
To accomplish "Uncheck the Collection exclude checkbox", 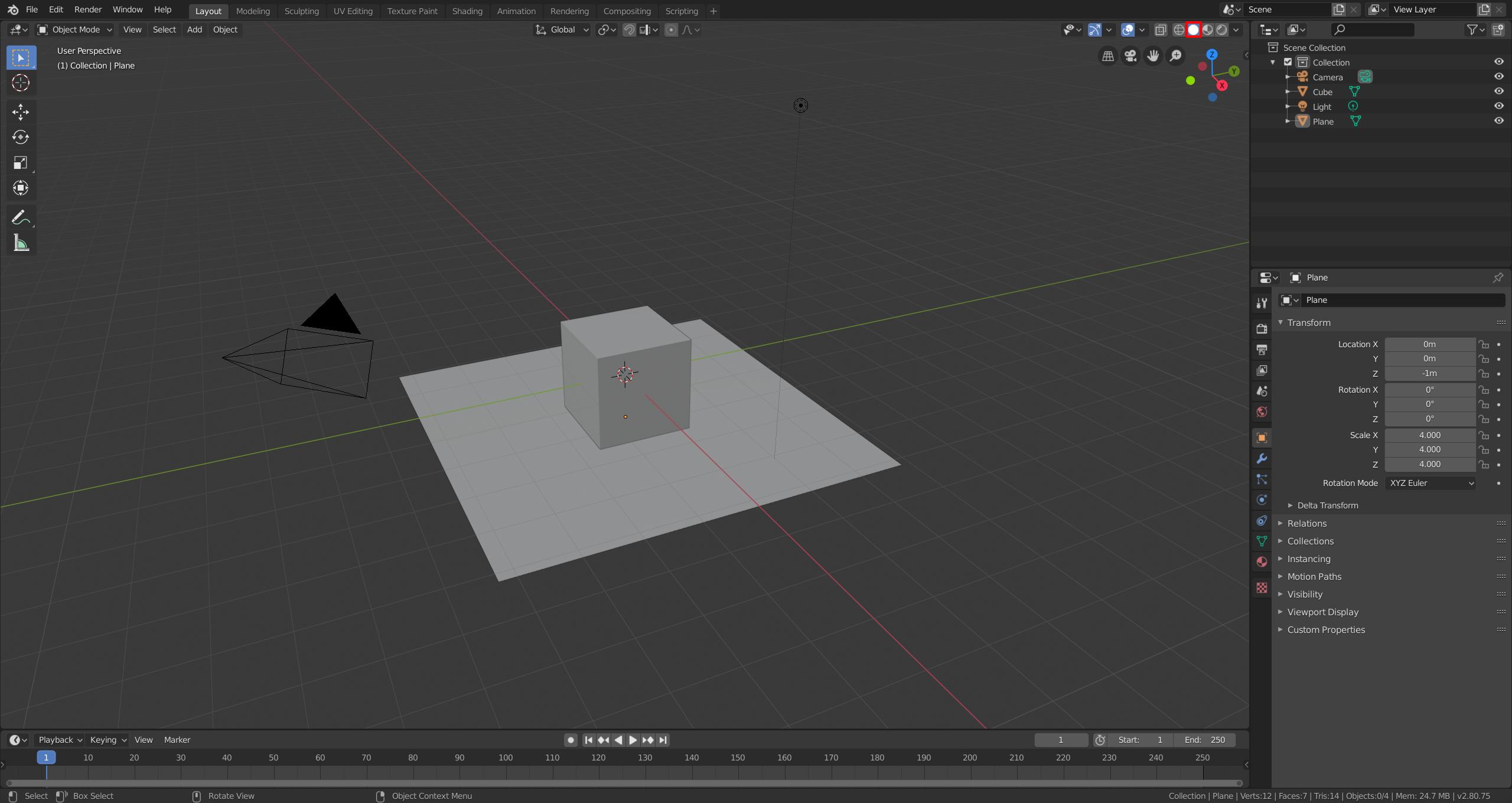I will pos(1288,62).
